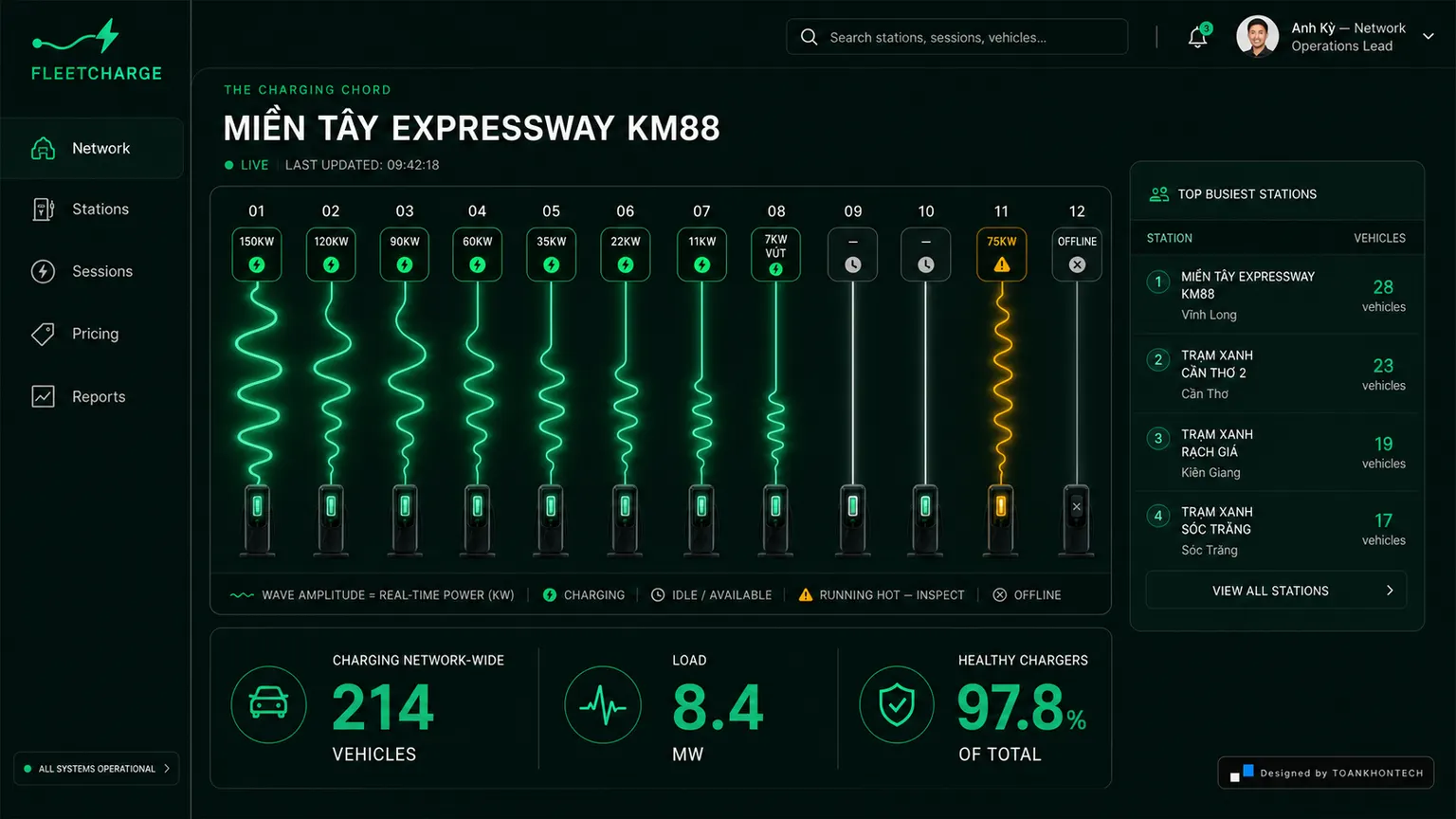Click the View All Stations button

1276,591
